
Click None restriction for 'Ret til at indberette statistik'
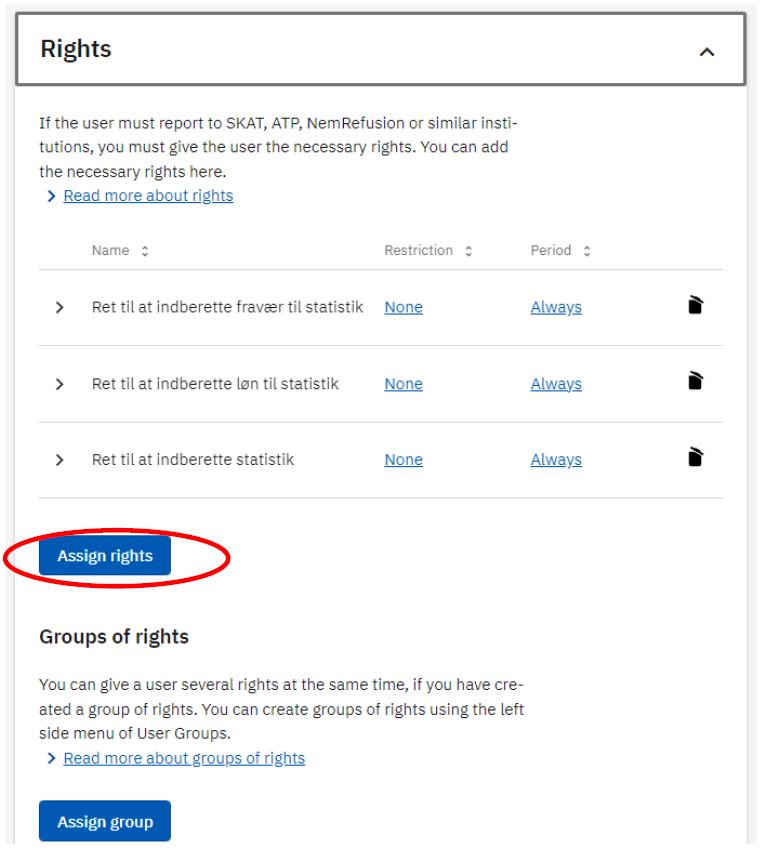point(403,458)
